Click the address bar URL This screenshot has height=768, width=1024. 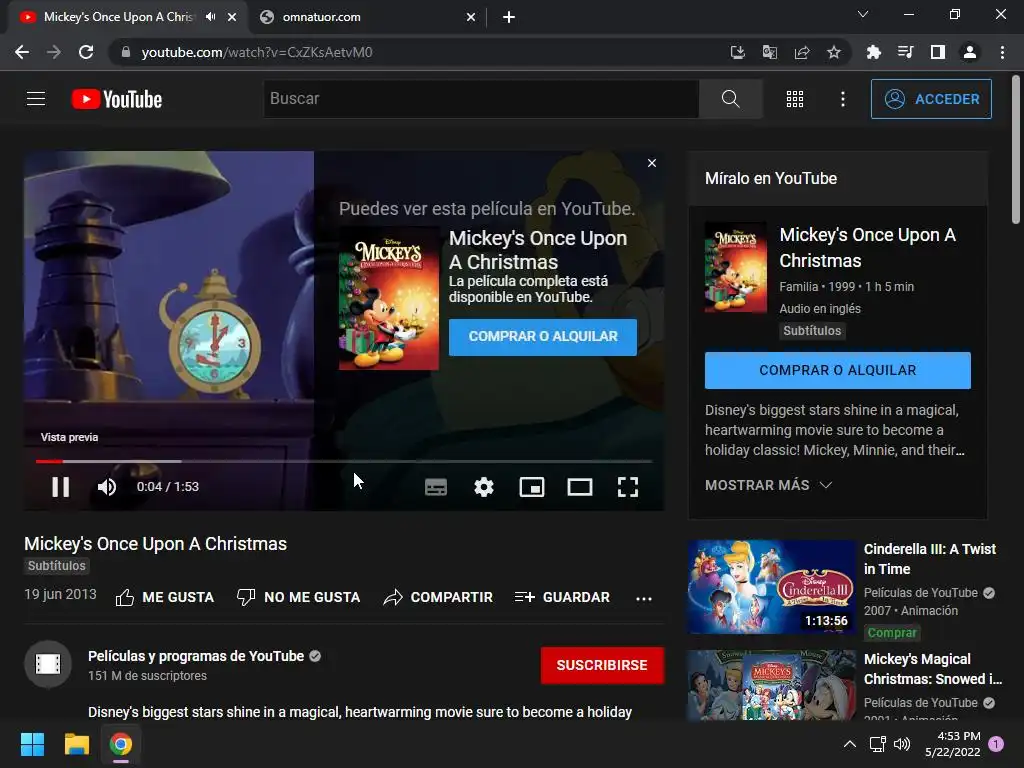click(257, 52)
